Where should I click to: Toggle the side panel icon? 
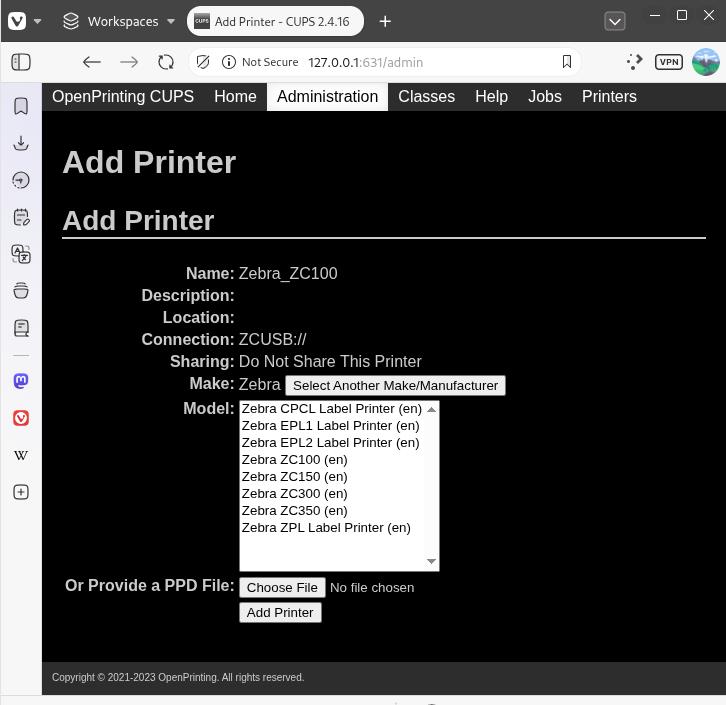pos(21,62)
